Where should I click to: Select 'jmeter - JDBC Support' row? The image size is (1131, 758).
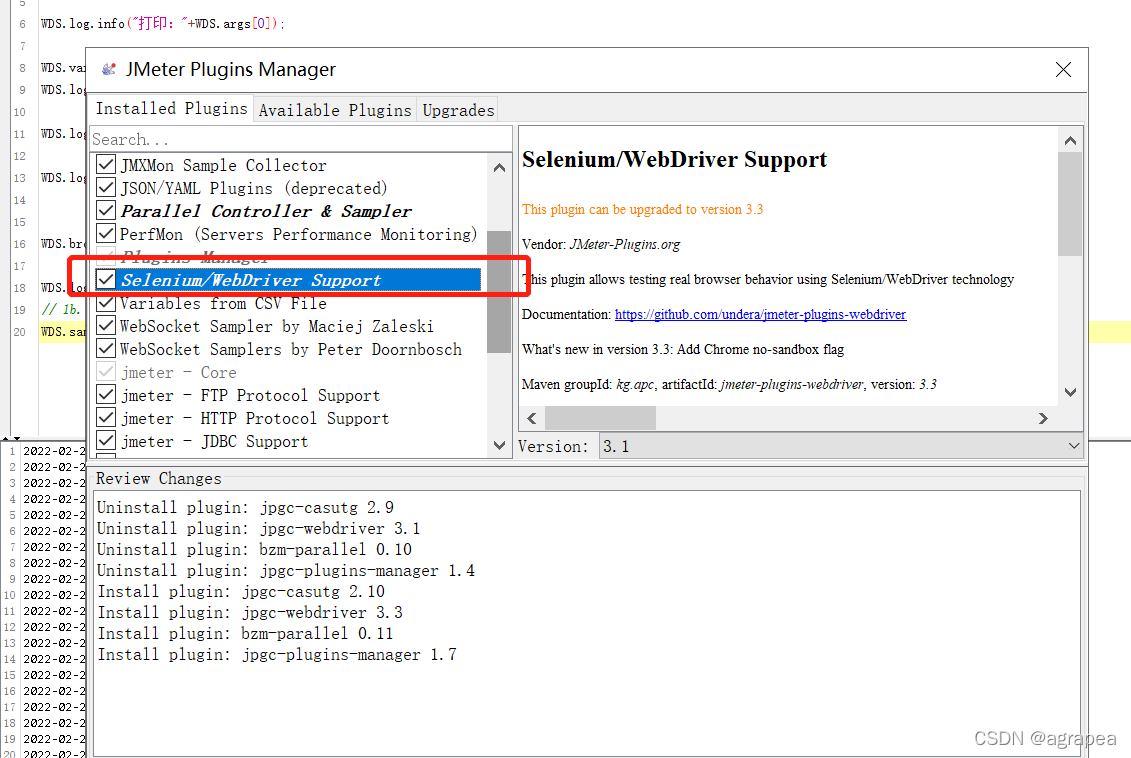(x=214, y=441)
